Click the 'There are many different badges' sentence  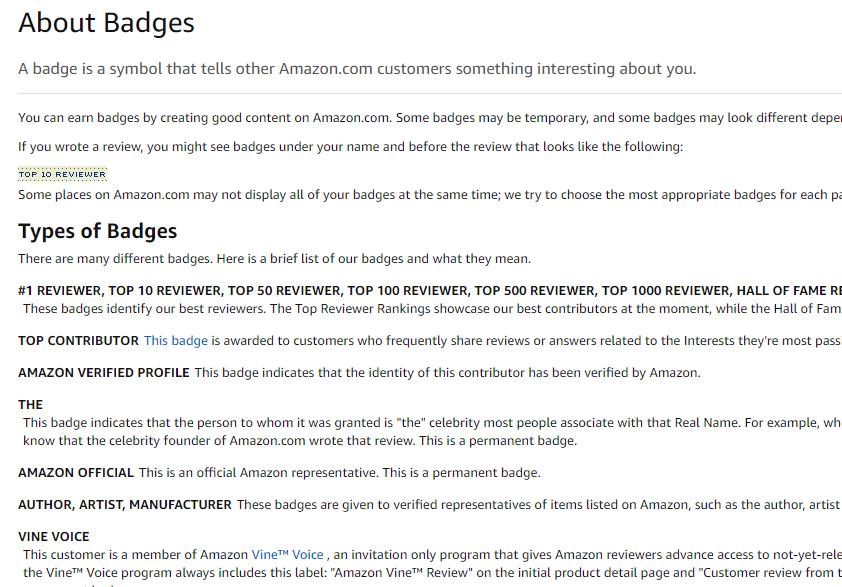point(274,259)
